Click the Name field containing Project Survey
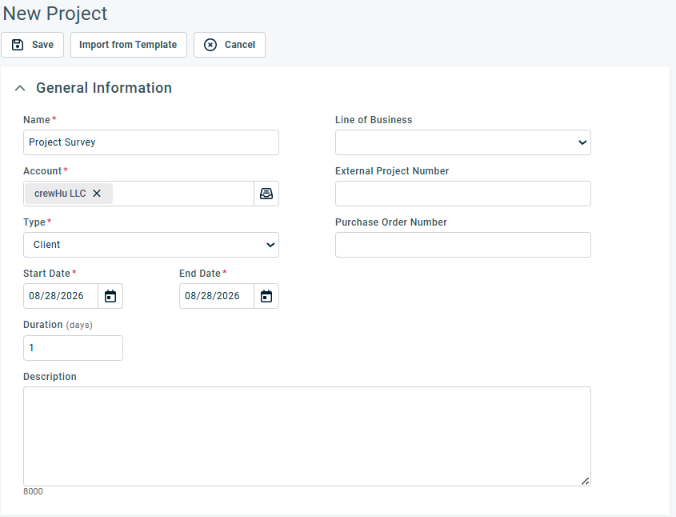This screenshot has width=676, height=517. (x=151, y=142)
